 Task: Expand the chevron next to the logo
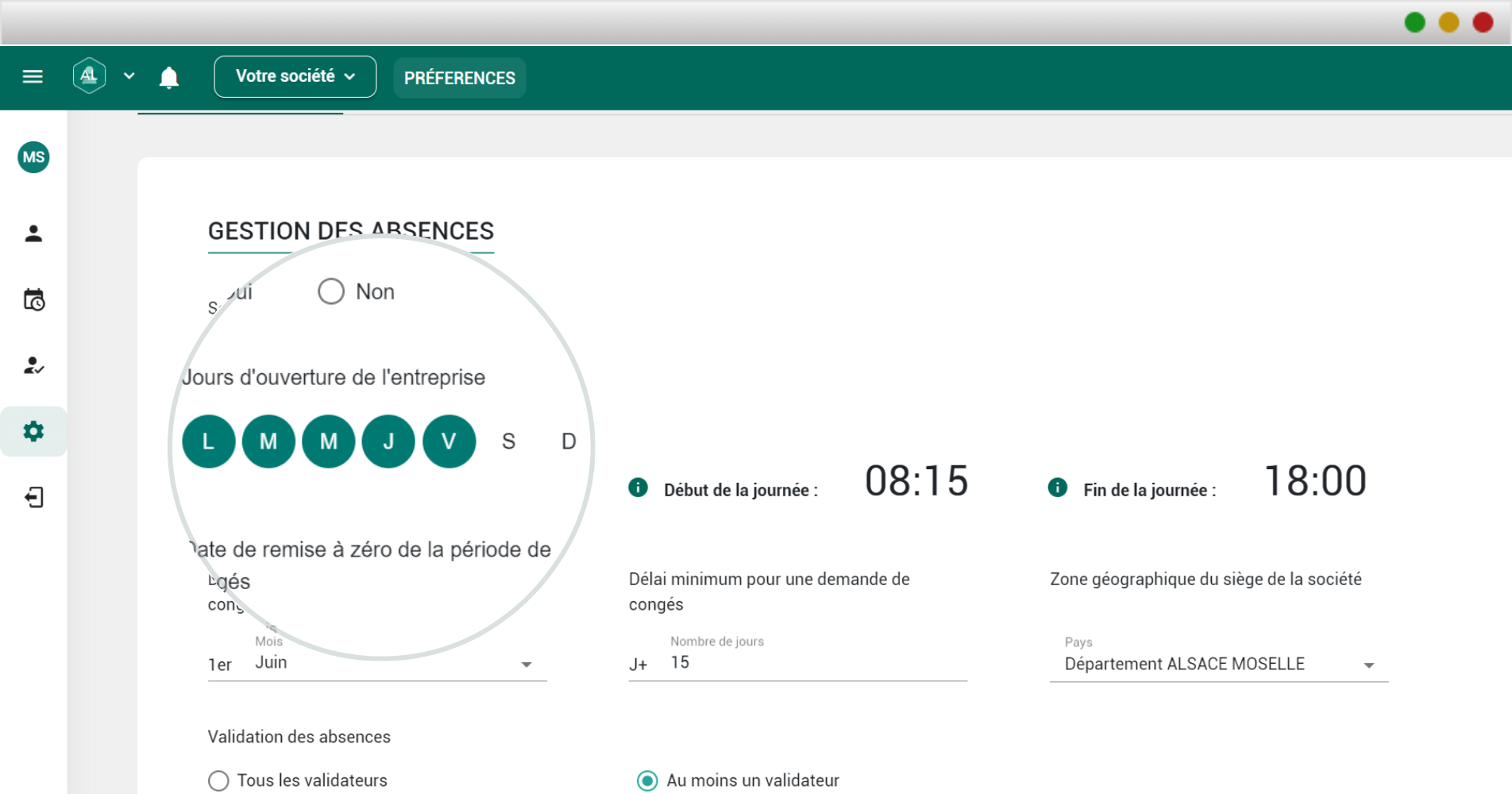[129, 76]
